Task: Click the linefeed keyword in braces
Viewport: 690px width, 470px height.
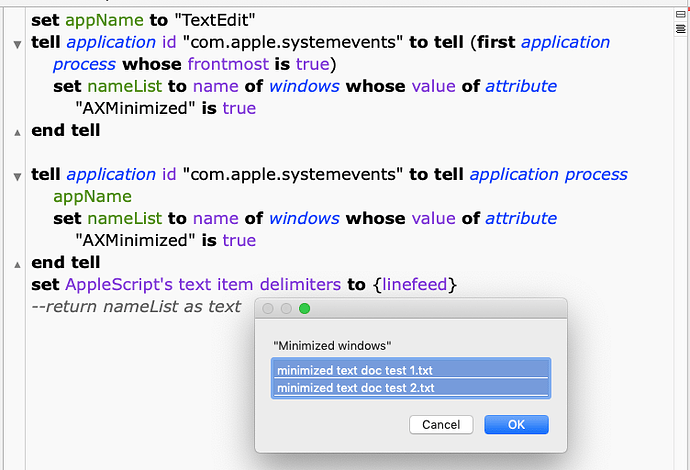Action: click(414, 285)
